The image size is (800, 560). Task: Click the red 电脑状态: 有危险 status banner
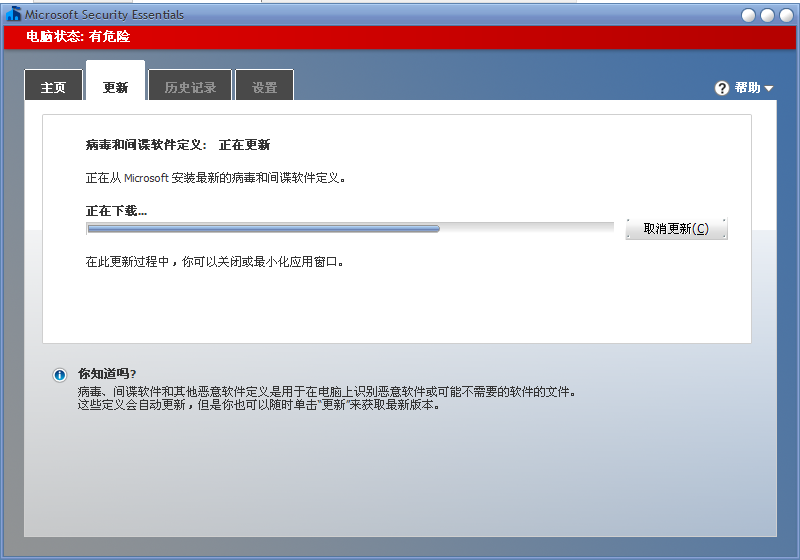pyautogui.click(x=399, y=37)
